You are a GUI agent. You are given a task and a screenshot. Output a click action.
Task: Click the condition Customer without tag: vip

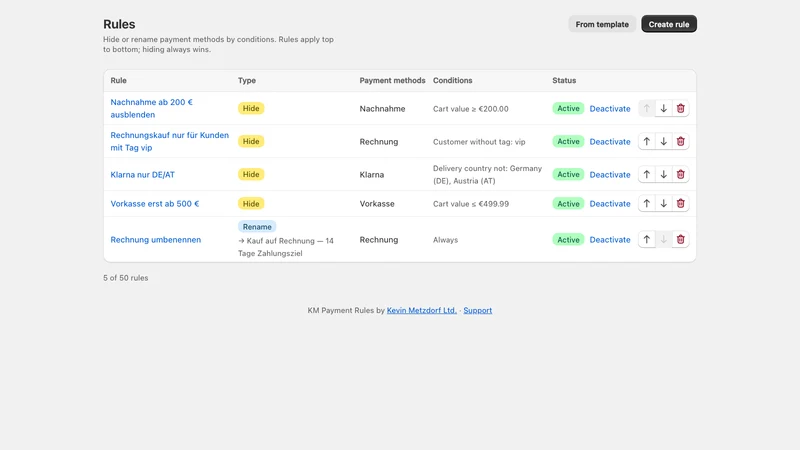(x=479, y=142)
